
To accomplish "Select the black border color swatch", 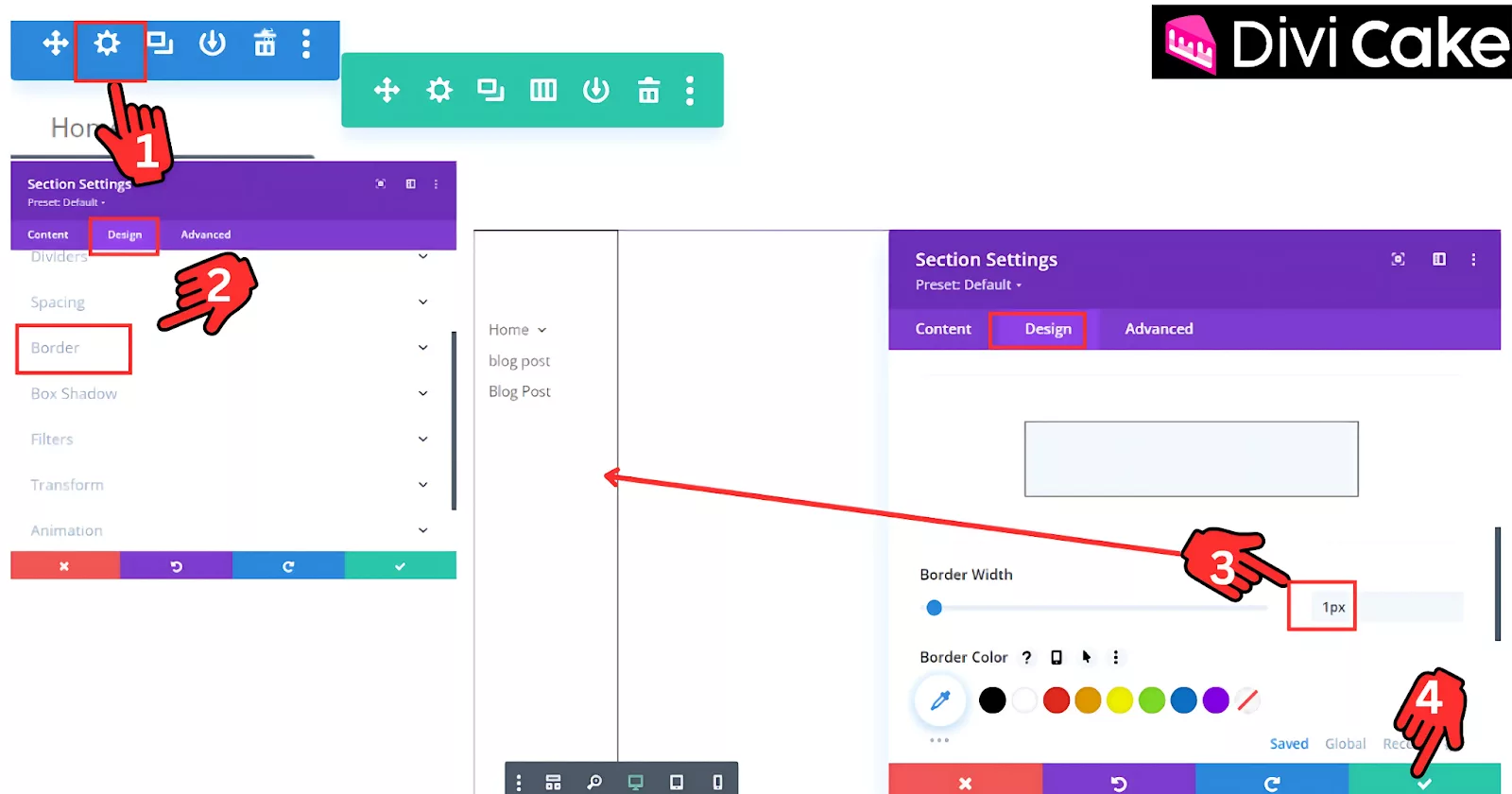I will 992,700.
